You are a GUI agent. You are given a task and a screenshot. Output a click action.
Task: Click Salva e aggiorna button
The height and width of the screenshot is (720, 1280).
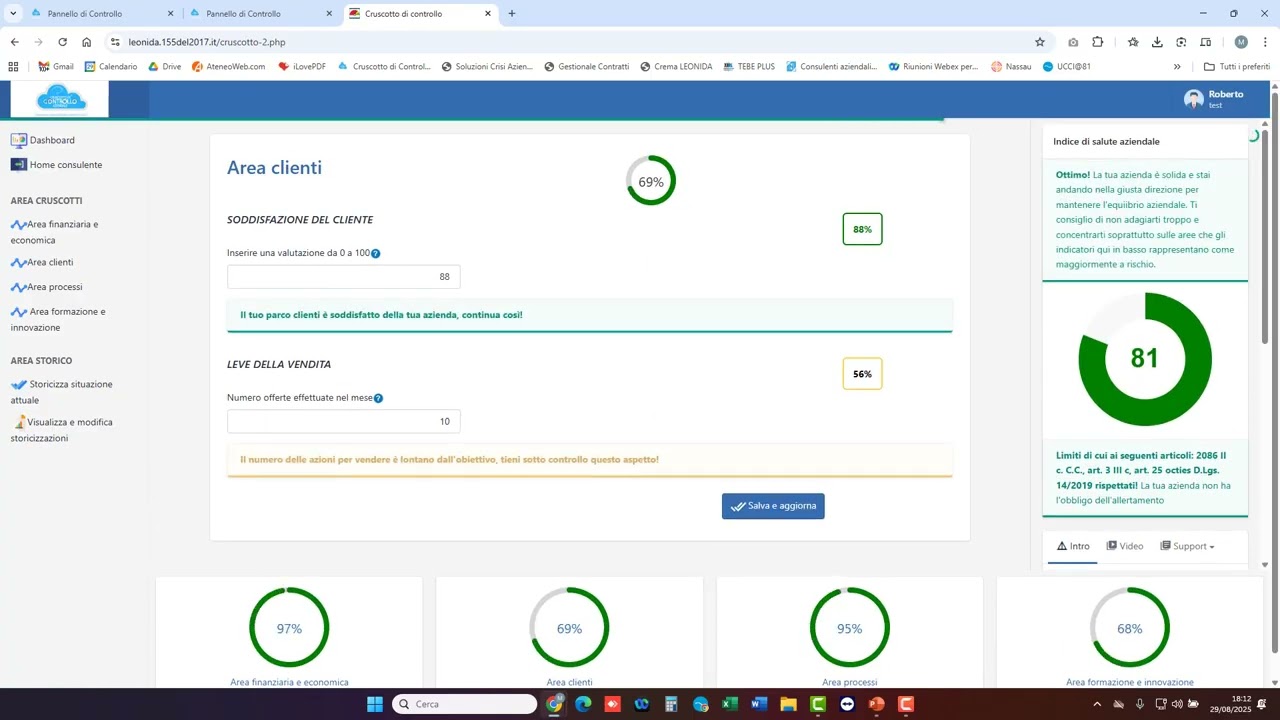(x=773, y=506)
